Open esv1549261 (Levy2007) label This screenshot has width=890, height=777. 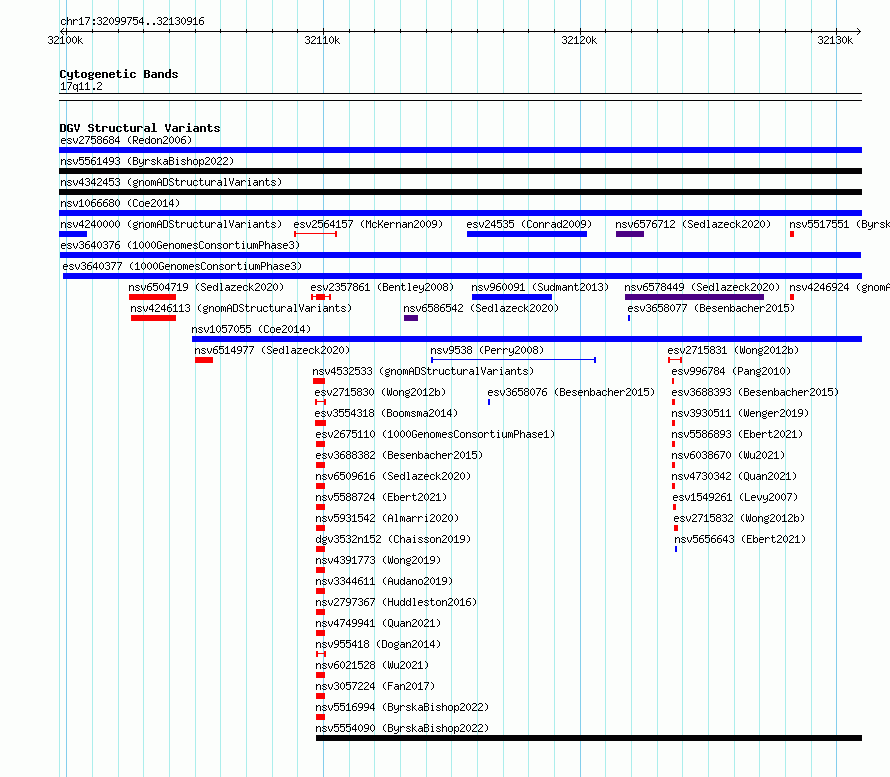coord(735,497)
